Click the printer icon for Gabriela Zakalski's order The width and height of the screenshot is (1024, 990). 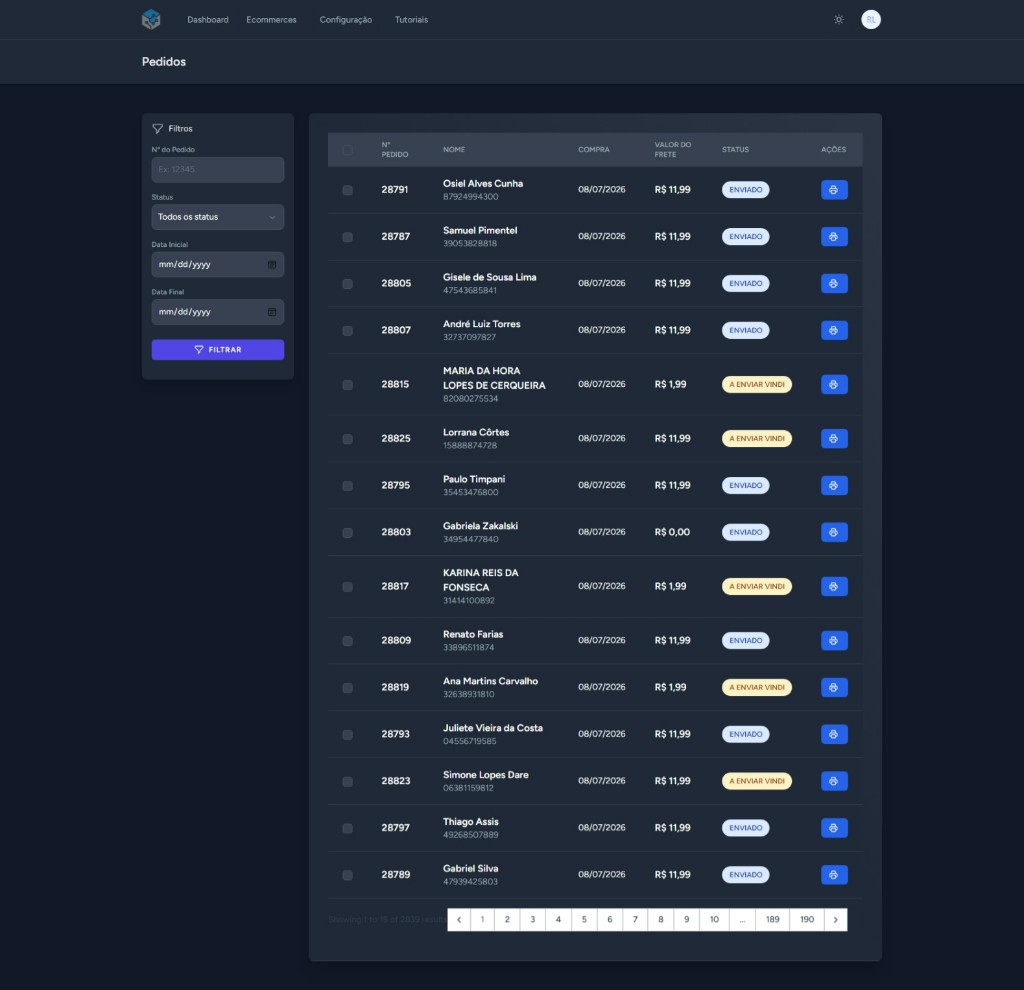834,532
